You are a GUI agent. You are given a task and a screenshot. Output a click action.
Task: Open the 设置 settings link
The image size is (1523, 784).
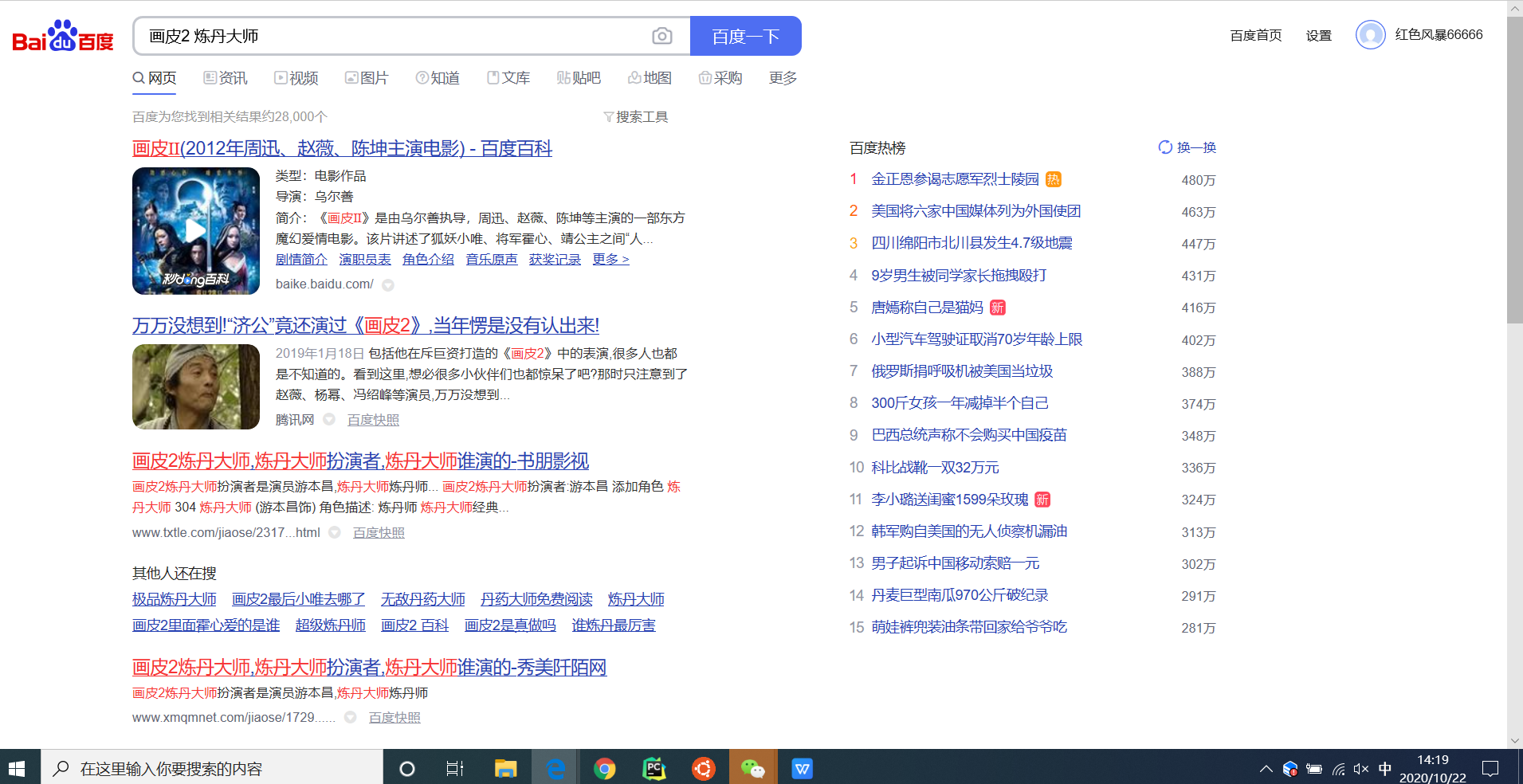(1319, 35)
